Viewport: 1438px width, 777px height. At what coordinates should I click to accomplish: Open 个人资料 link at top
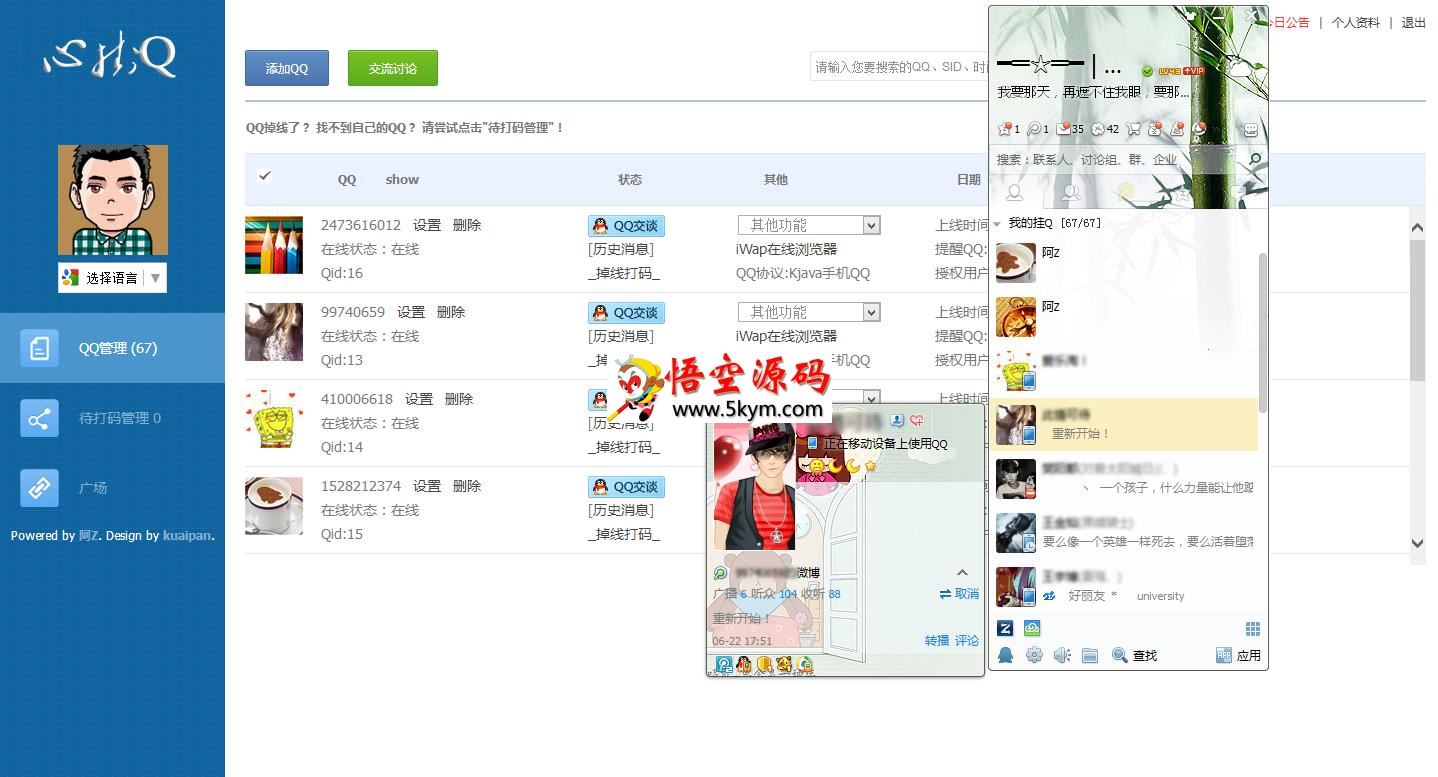[x=1356, y=22]
